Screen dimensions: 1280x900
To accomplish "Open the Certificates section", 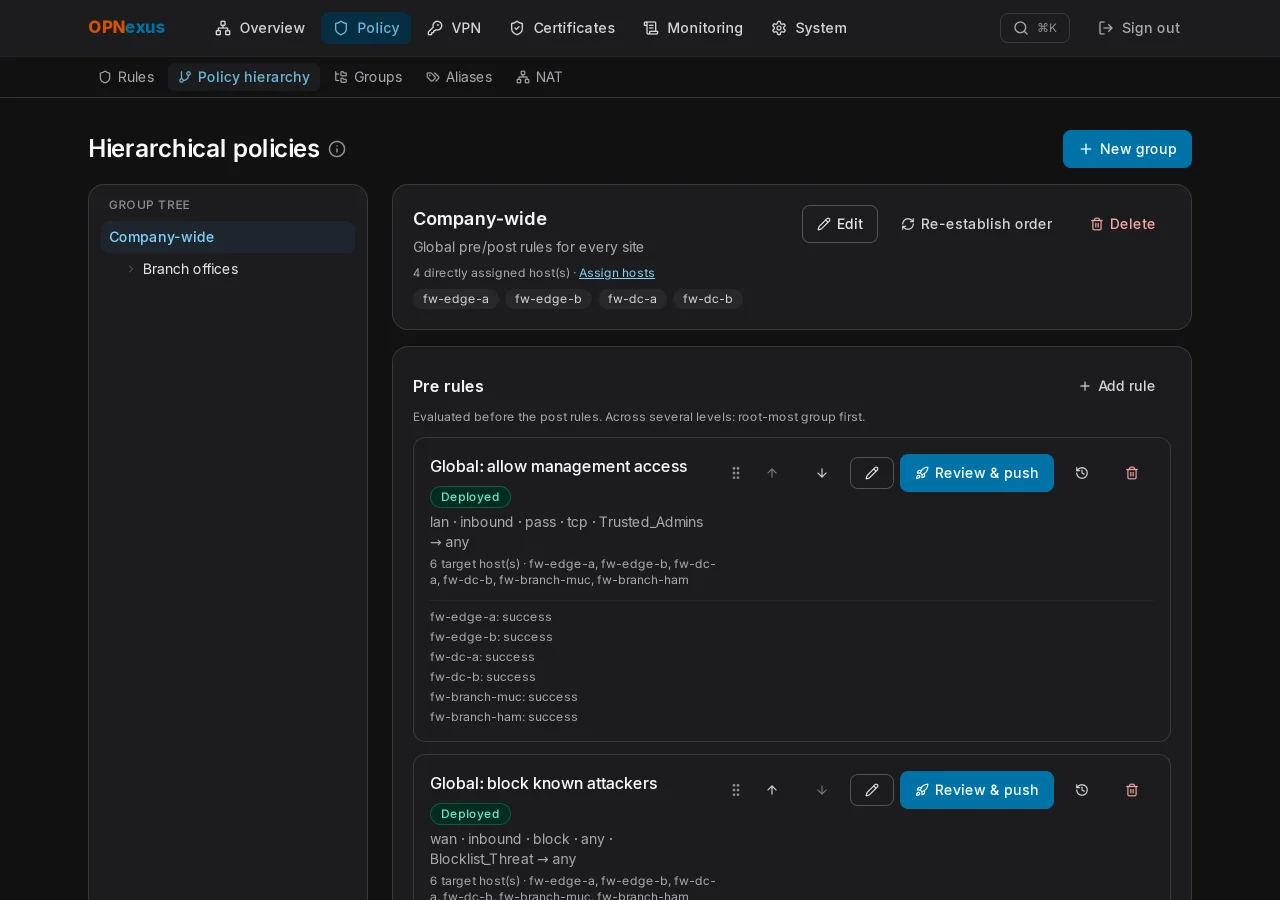I will coord(562,28).
